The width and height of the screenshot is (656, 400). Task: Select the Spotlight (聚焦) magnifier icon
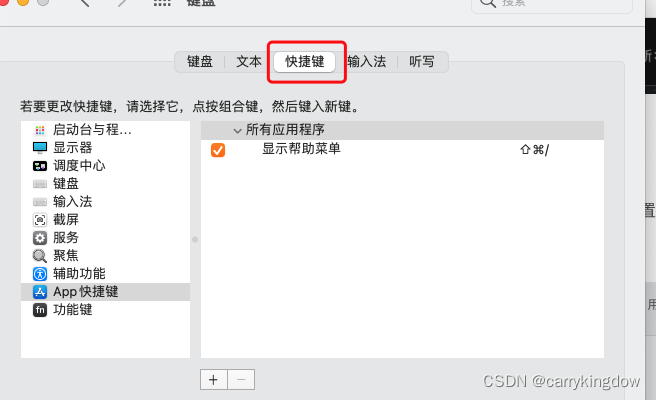tap(40, 256)
